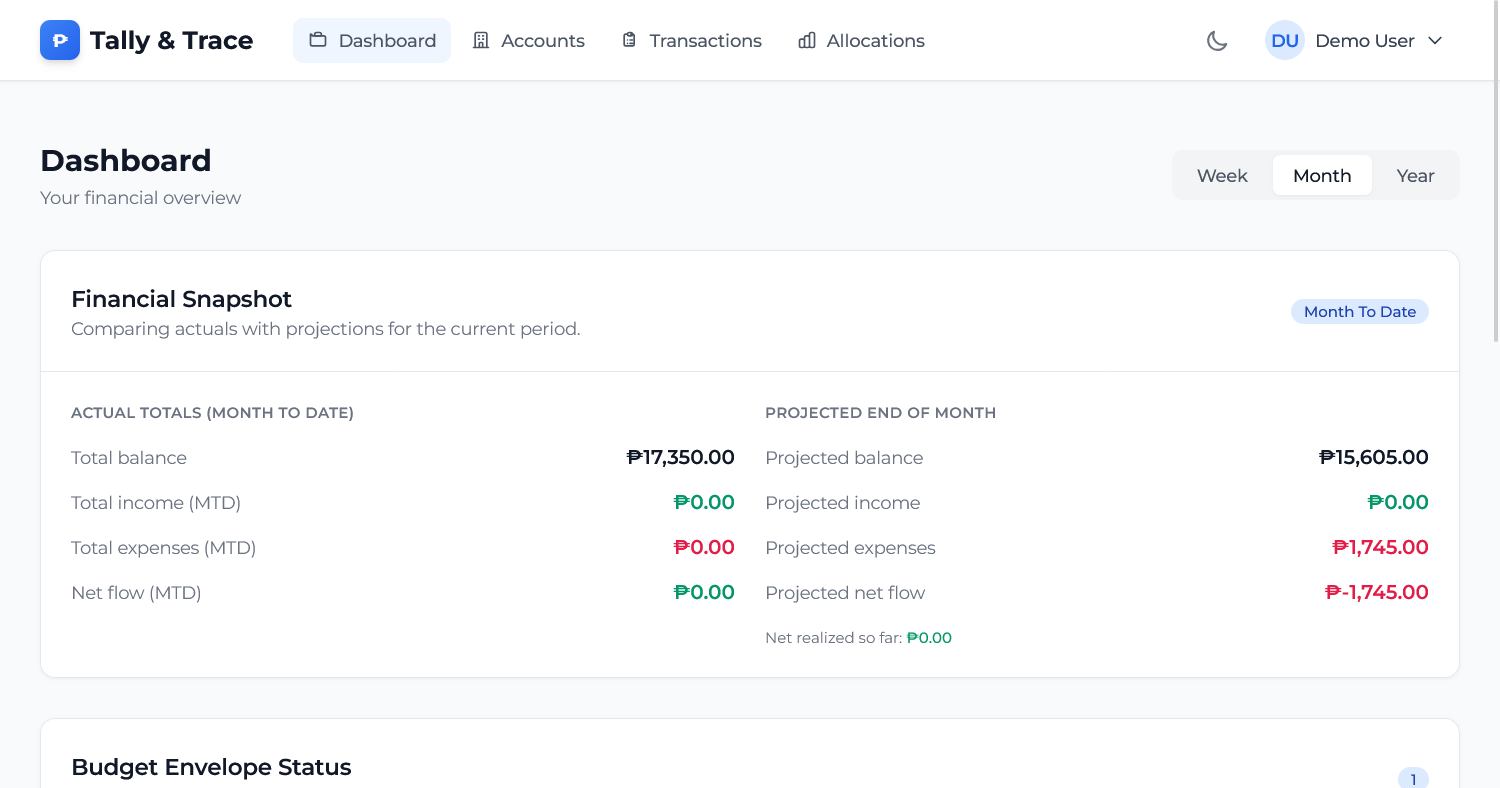1500x788 pixels.
Task: Click the Tally & Trace logo icon
Action: point(59,41)
